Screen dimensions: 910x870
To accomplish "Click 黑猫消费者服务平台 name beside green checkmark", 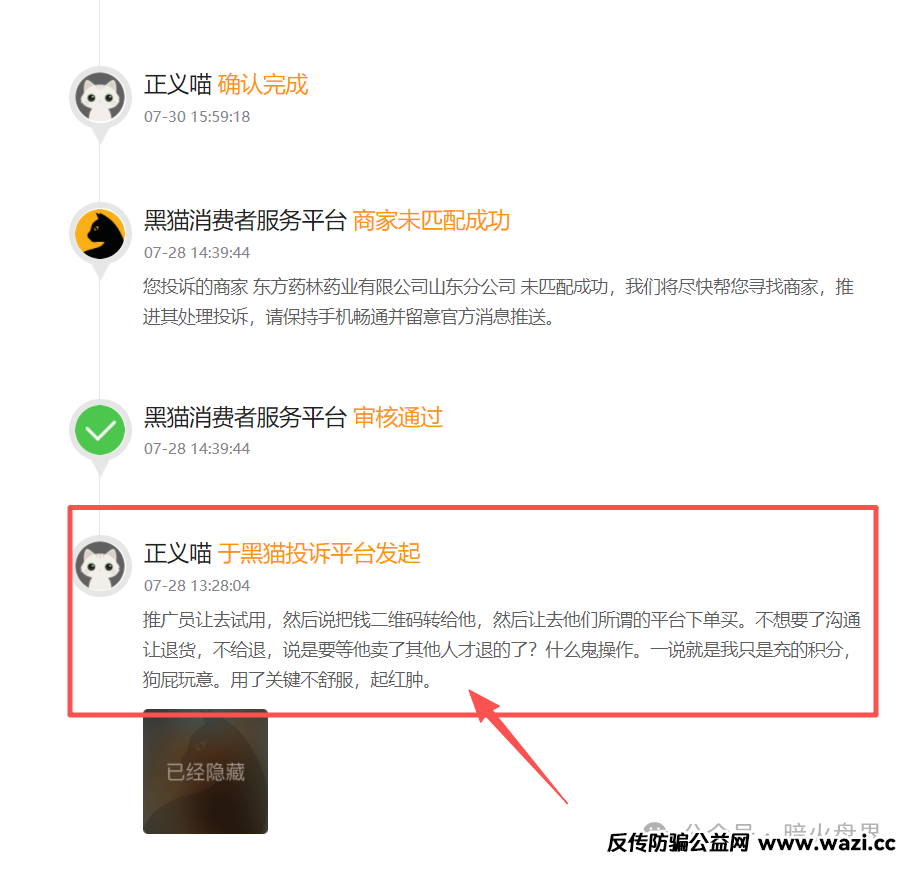I will 245,417.
